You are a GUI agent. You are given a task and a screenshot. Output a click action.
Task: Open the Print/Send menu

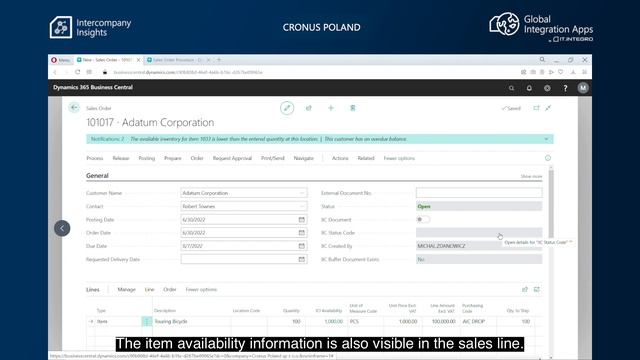pyautogui.click(x=273, y=158)
